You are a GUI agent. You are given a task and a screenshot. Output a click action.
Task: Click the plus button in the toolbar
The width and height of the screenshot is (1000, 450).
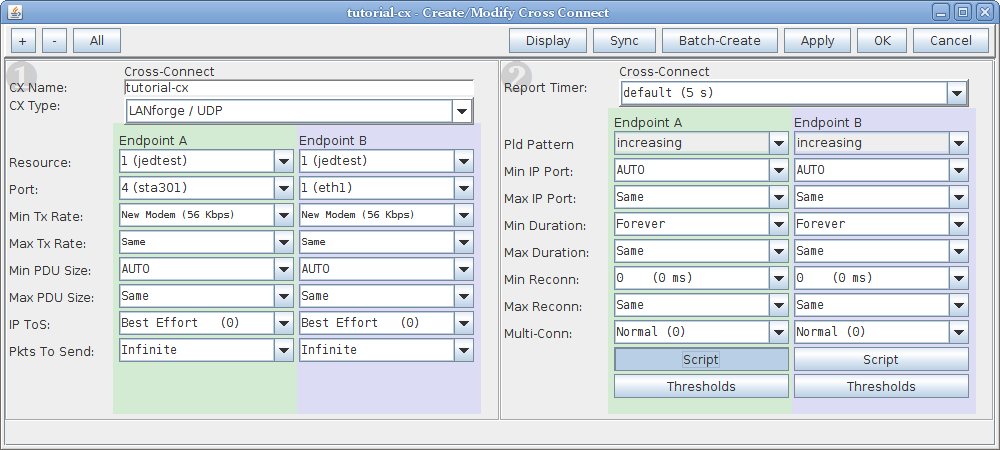(23, 41)
